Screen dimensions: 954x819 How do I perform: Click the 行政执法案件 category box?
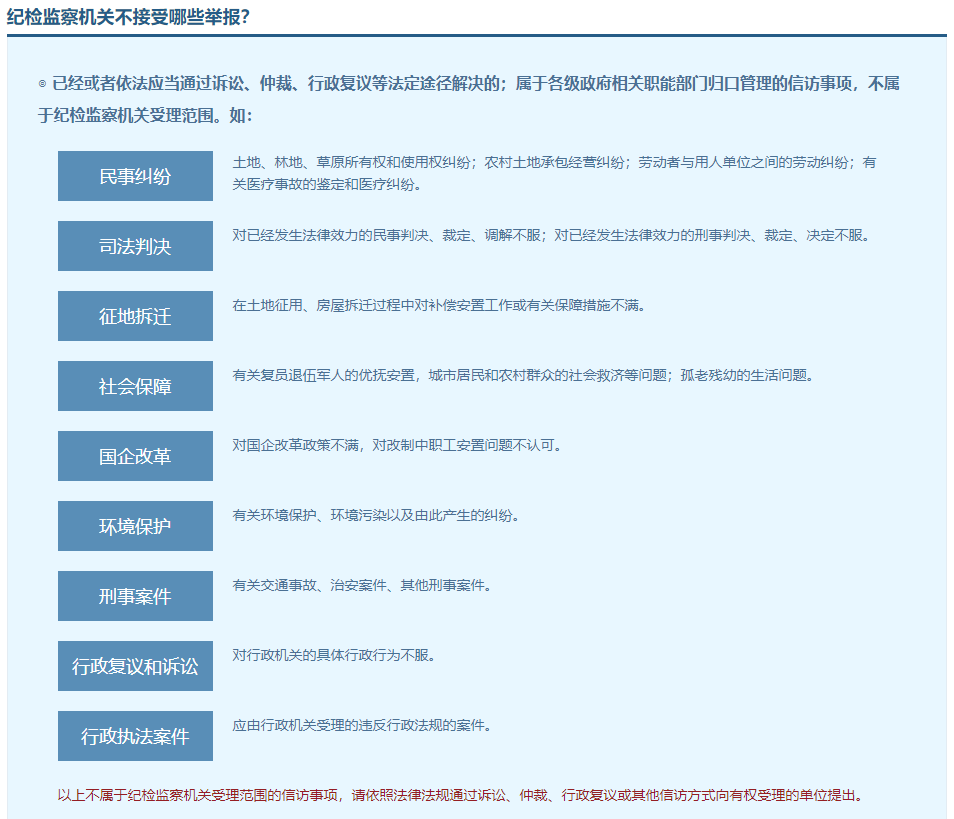[x=135, y=736]
